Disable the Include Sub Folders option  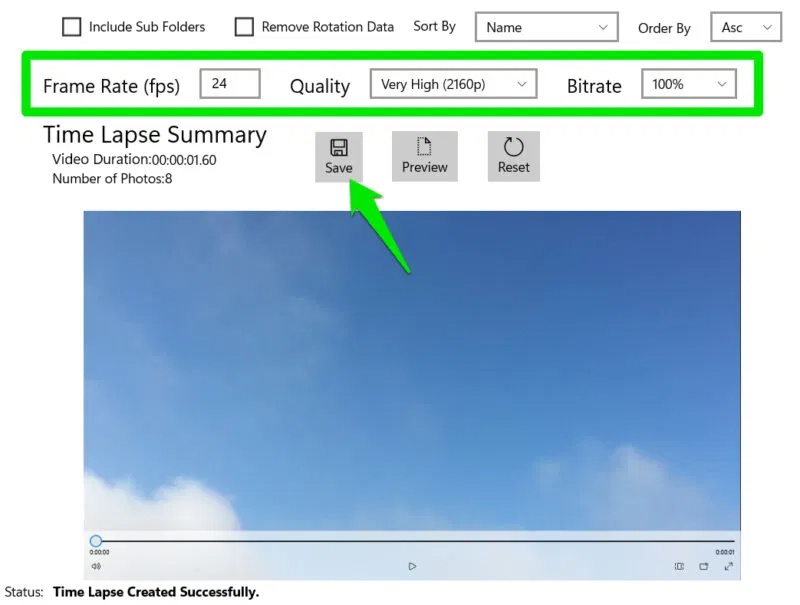pos(71,27)
